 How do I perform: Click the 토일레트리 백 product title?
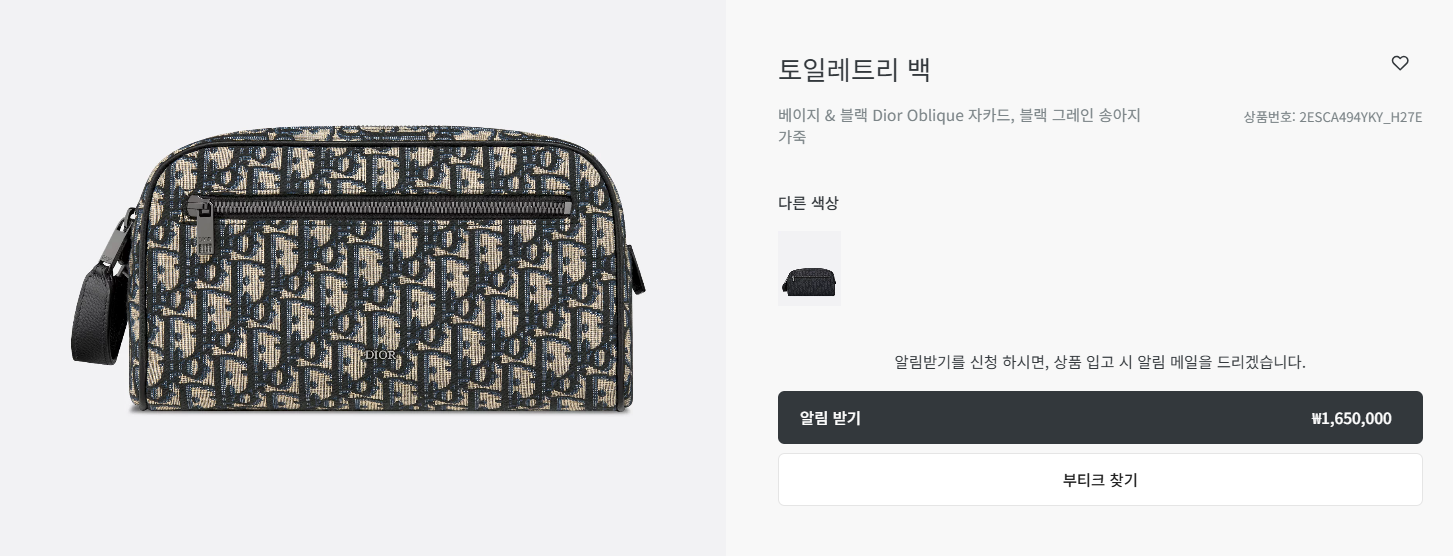pyautogui.click(x=854, y=70)
